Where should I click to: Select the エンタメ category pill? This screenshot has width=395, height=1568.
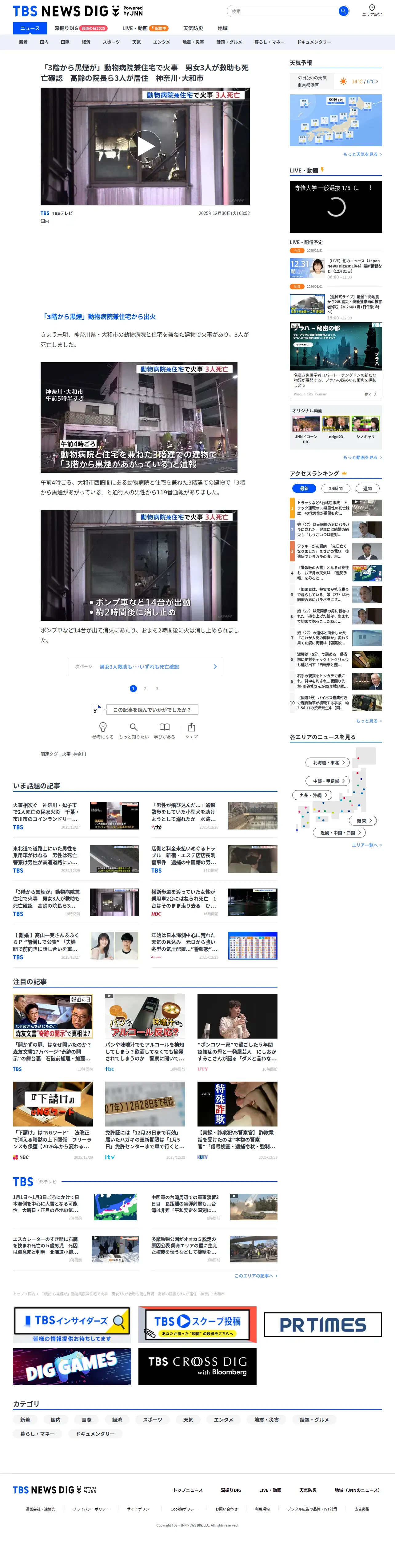click(223, 1420)
